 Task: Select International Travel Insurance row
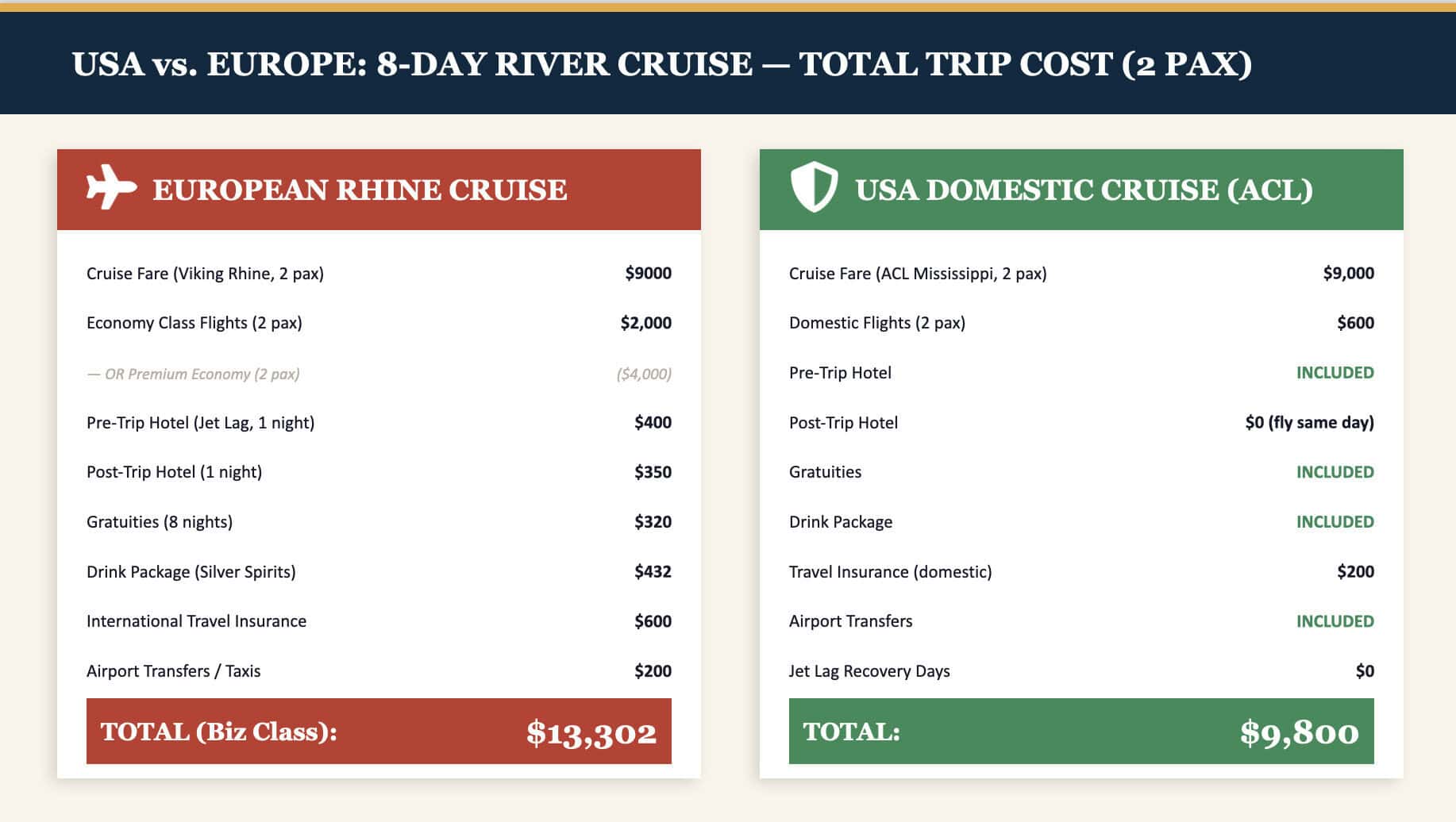point(196,621)
